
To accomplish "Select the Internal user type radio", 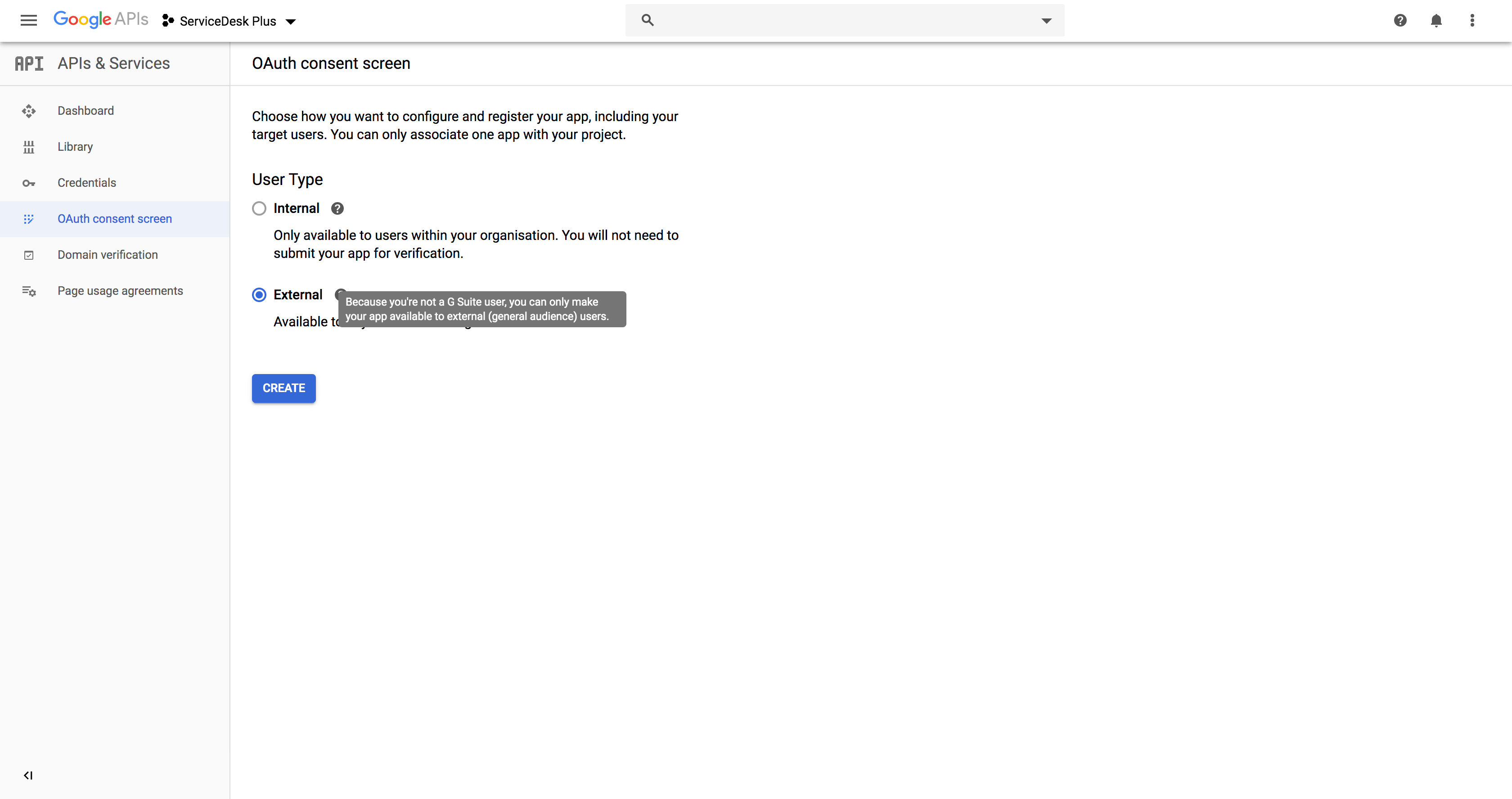I will 259,208.
